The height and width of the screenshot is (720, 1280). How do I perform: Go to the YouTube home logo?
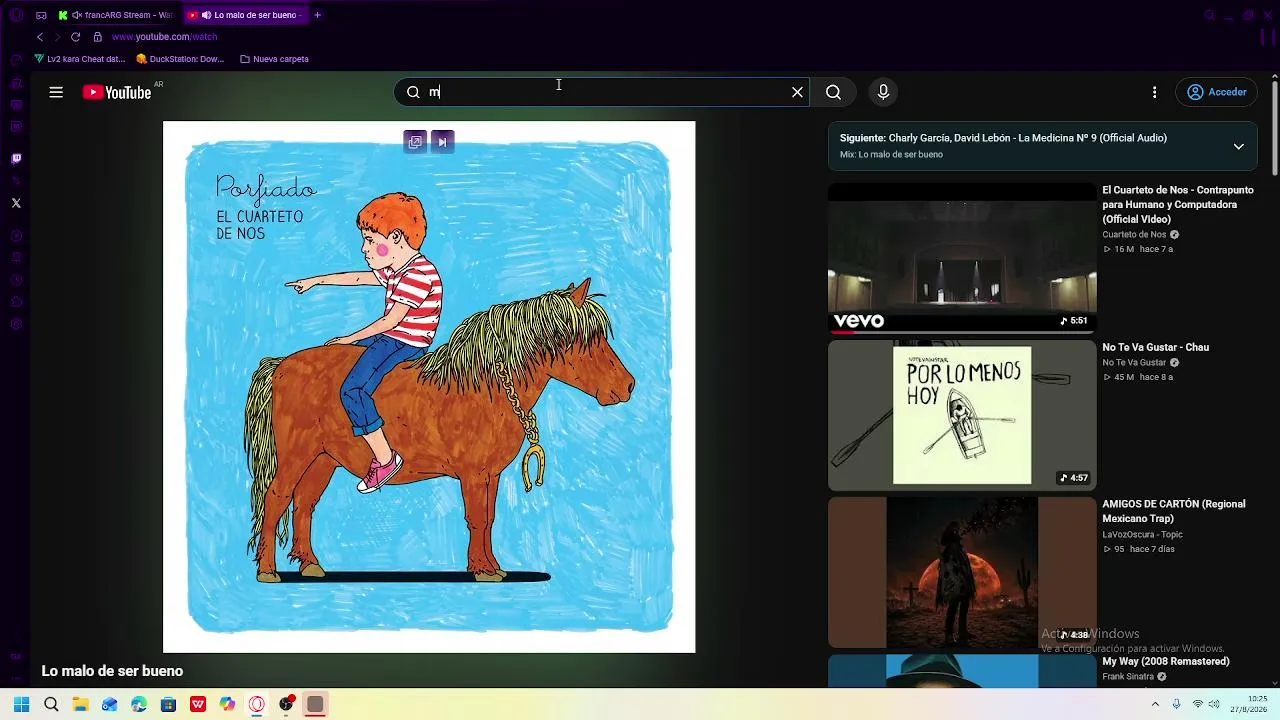click(x=117, y=93)
